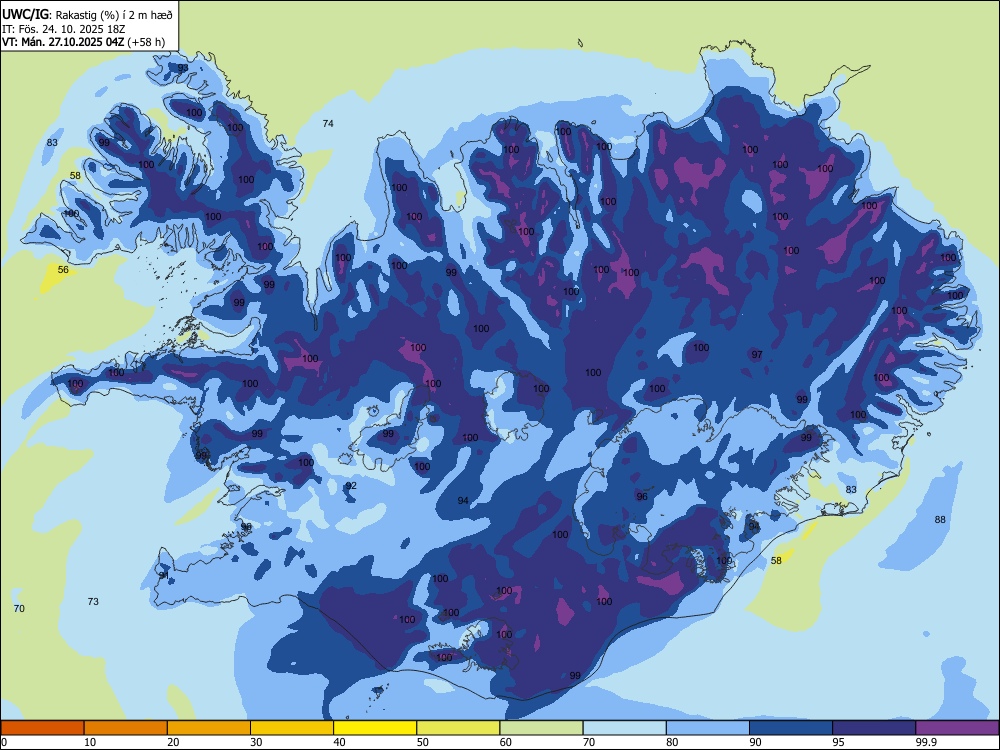This screenshot has height=750, width=1000.
Task: Click the legend label '30'
Action: point(256,742)
